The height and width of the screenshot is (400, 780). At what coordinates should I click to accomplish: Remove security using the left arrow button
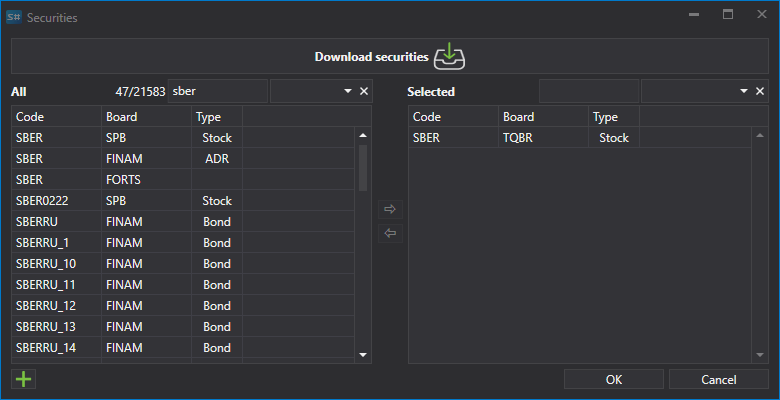tap(390, 233)
